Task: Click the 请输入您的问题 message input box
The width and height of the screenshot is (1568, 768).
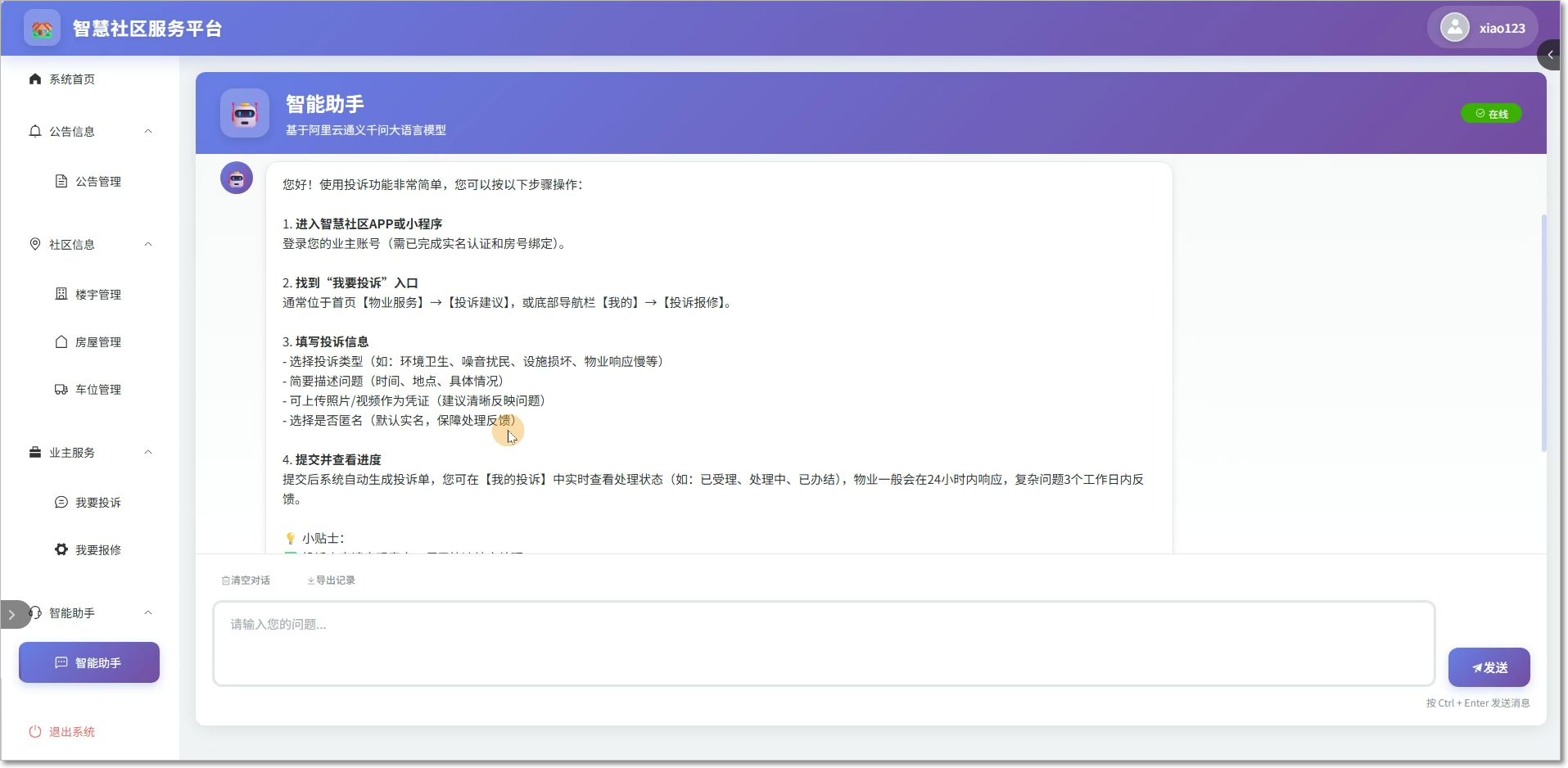Action: 824,644
